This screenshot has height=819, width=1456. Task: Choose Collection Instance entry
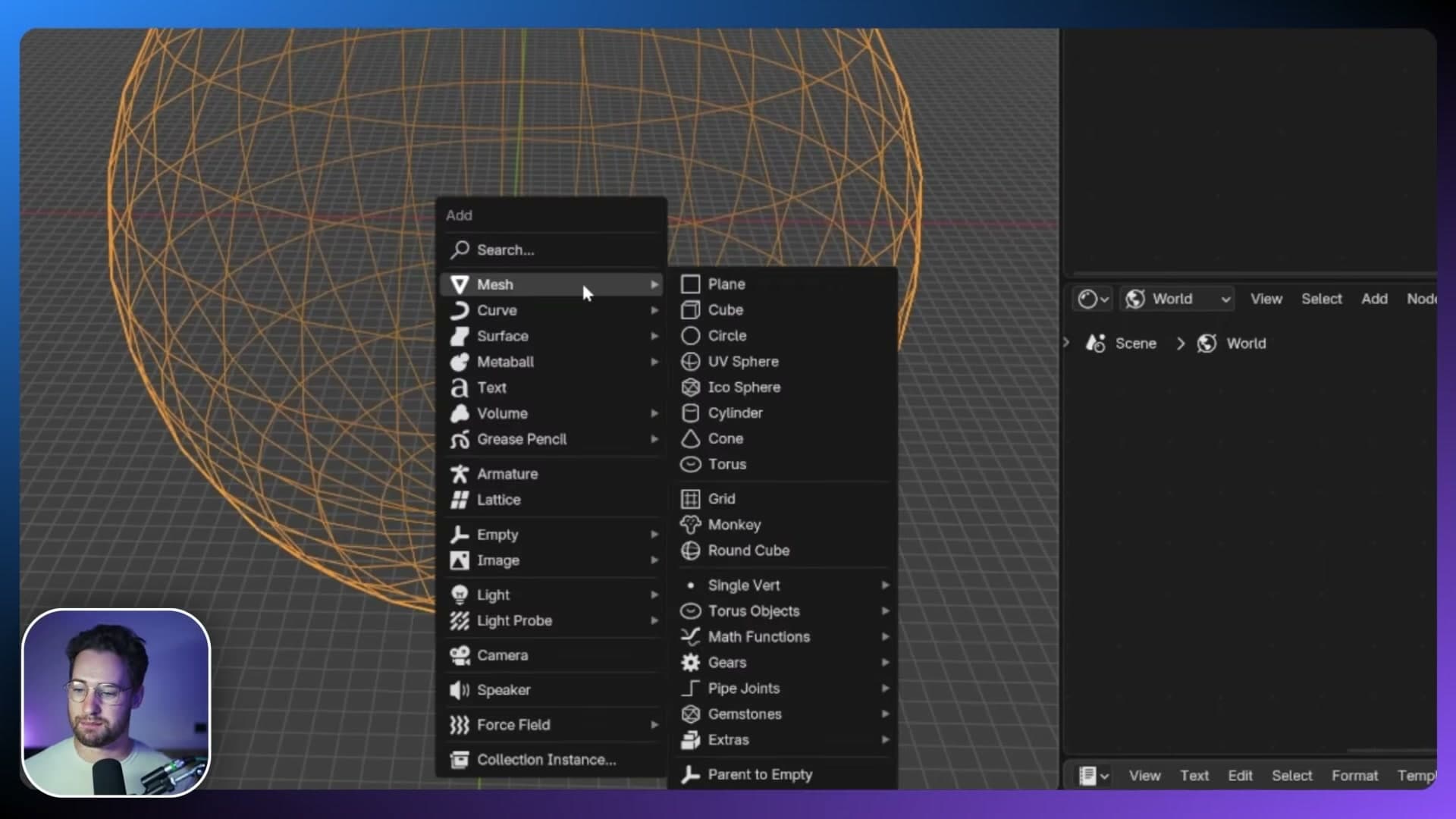pyautogui.click(x=551, y=760)
